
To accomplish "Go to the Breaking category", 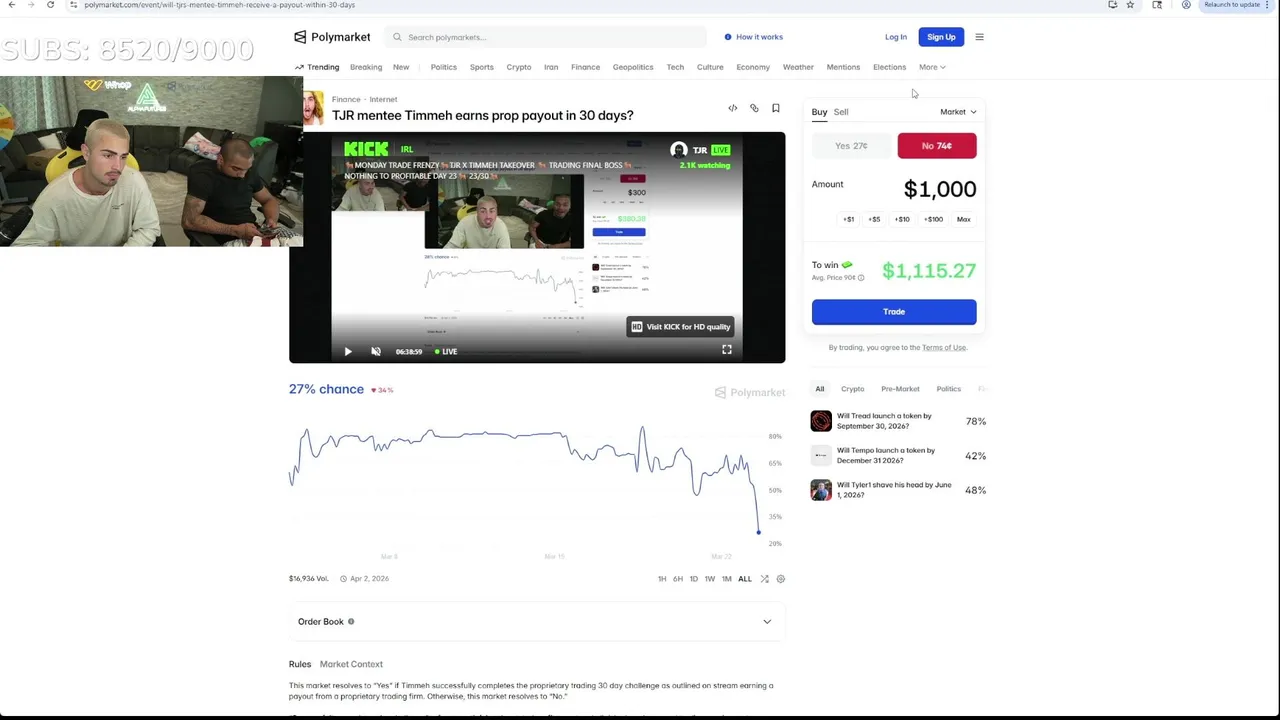I will coord(366,67).
